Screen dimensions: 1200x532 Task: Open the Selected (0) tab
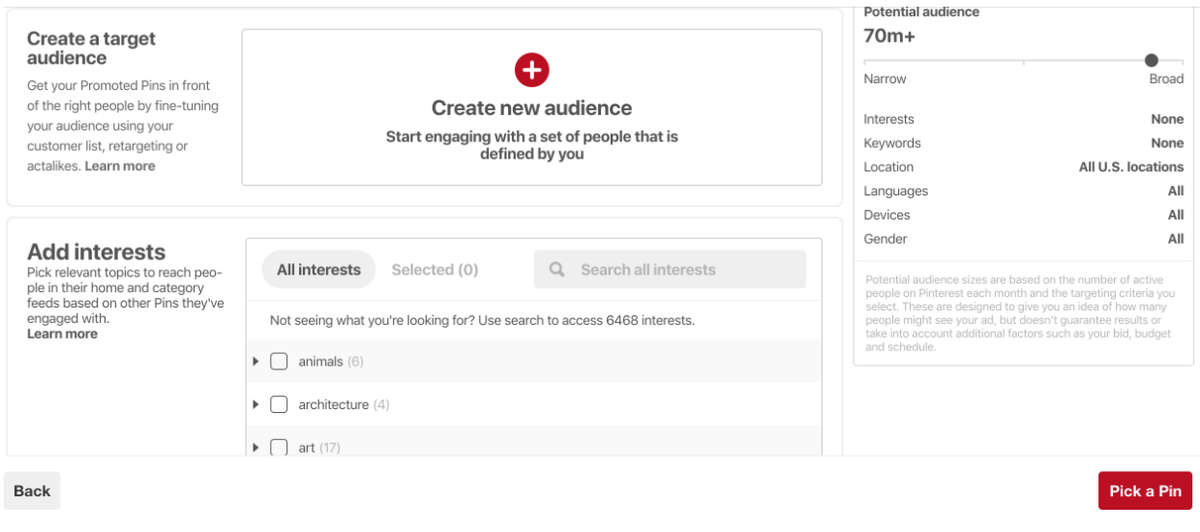click(x=435, y=270)
